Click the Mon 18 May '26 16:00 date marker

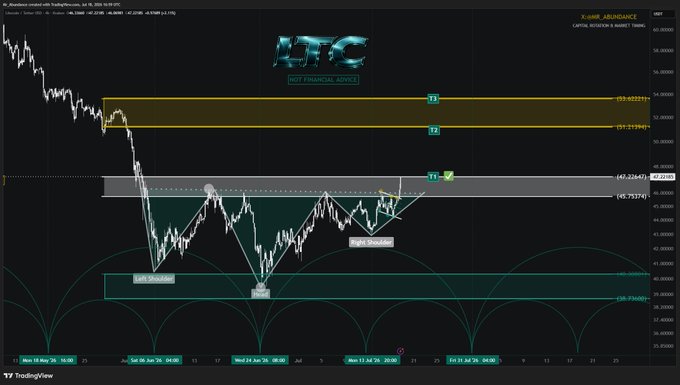[48, 360]
